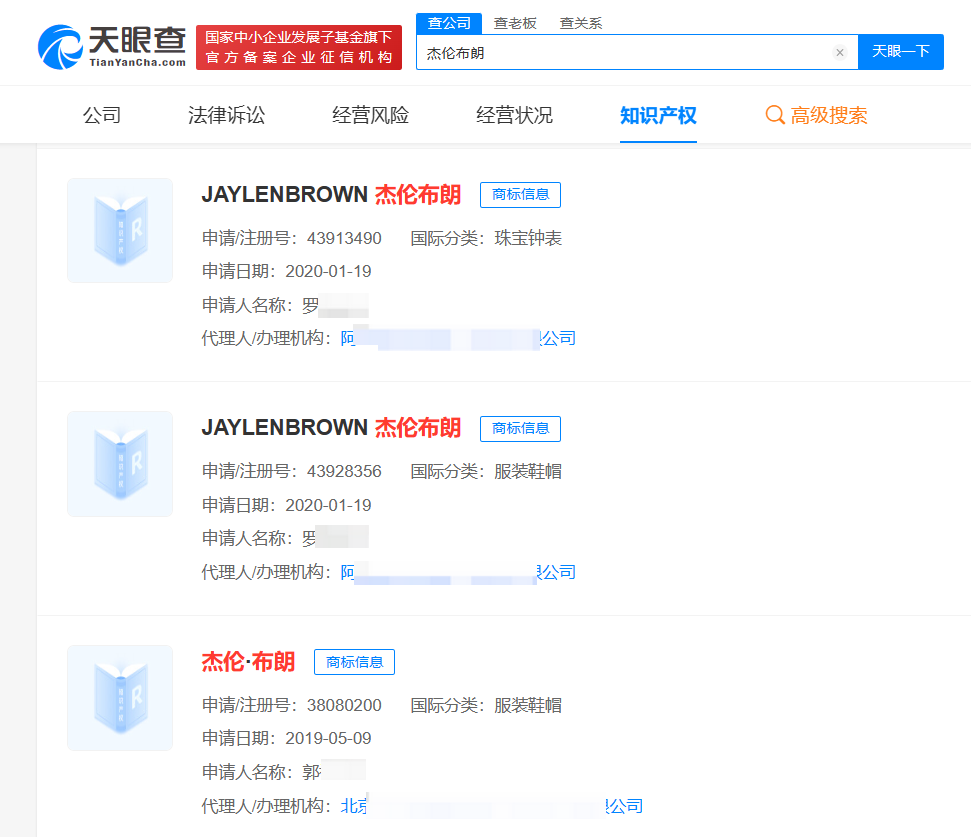Clear the search box with the X icon

(839, 52)
